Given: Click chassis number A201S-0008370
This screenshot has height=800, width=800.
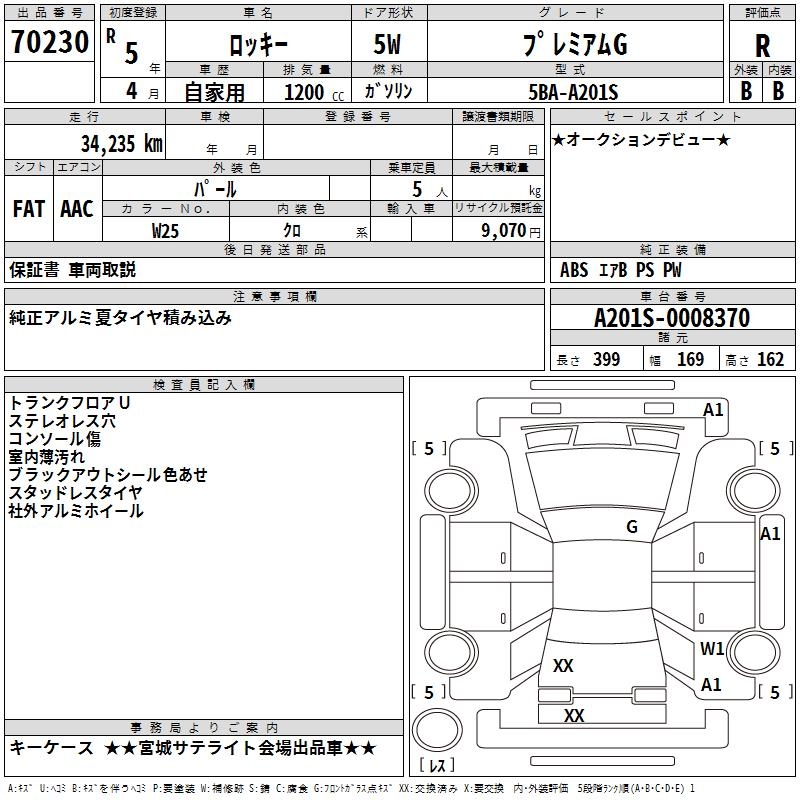Looking at the screenshot, I should pyautogui.click(x=671, y=318).
